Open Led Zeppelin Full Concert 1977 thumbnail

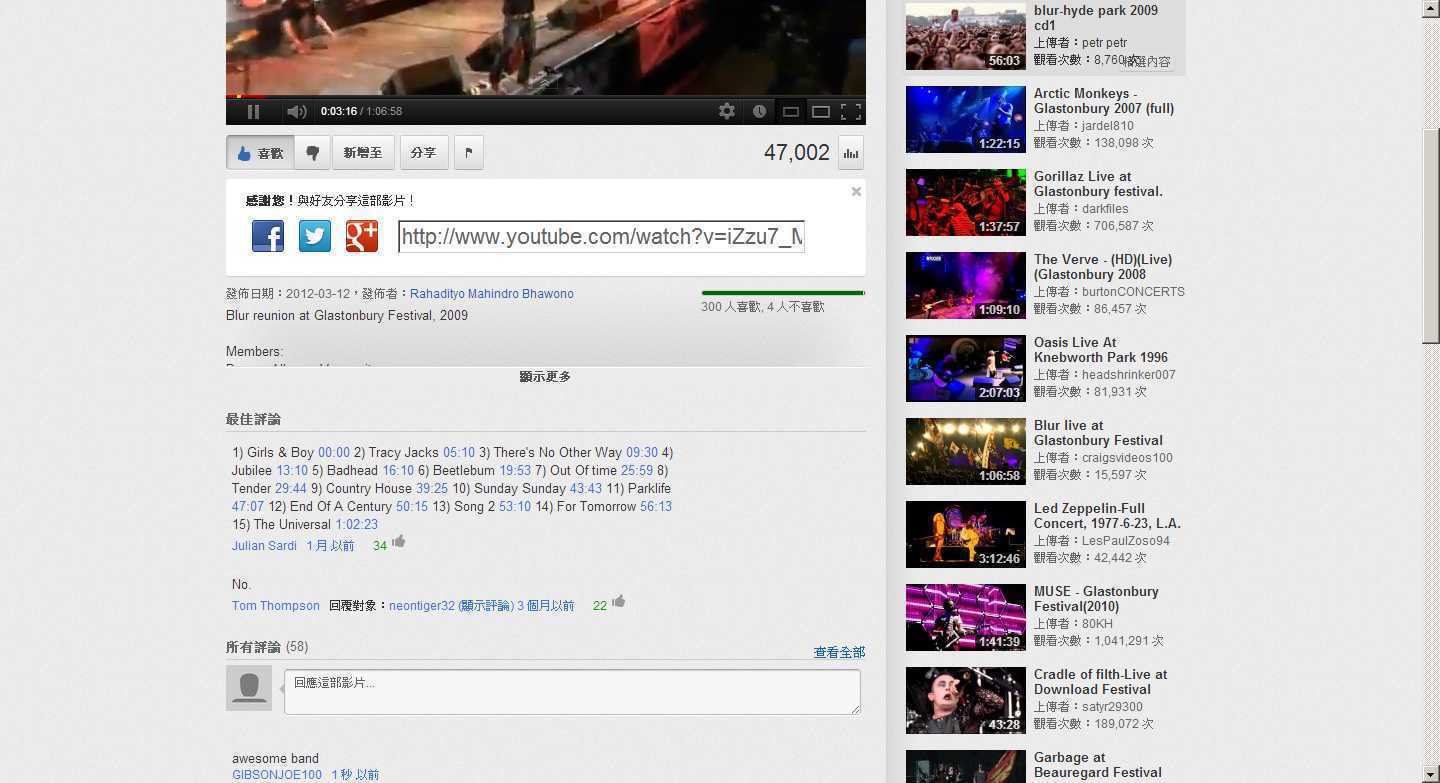point(966,535)
